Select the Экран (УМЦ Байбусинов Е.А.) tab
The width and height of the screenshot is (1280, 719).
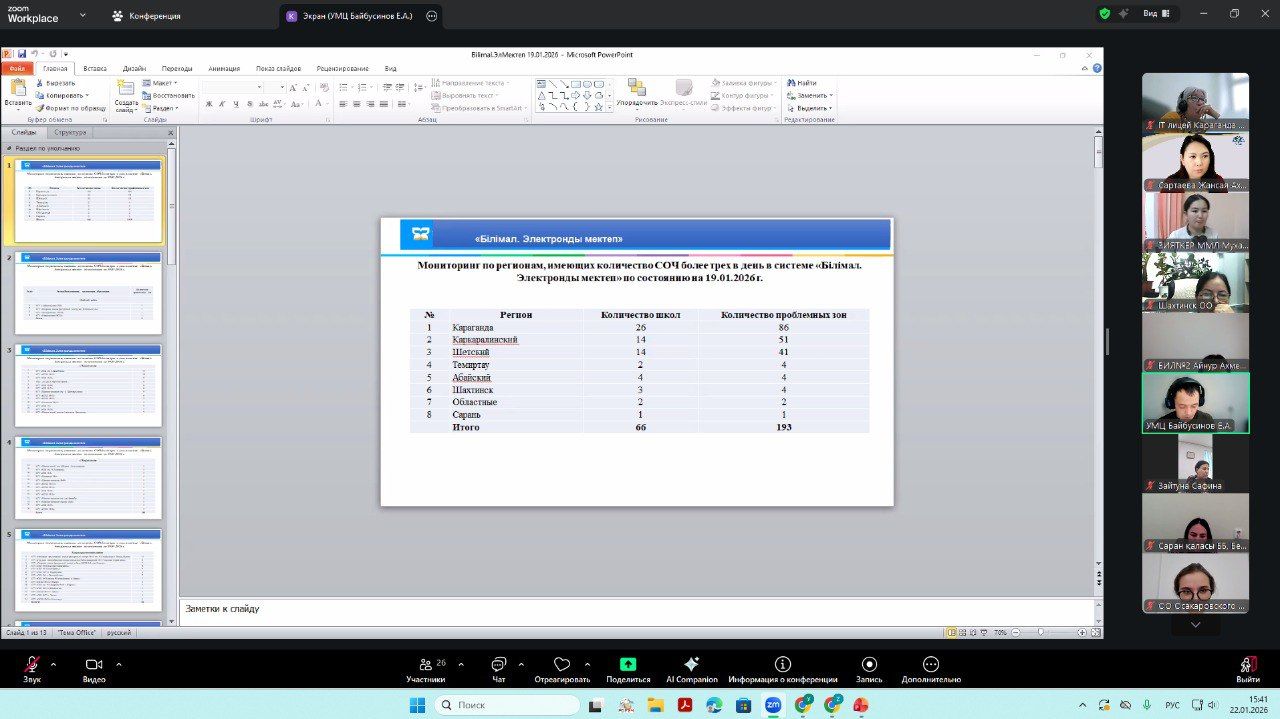pyautogui.click(x=352, y=16)
